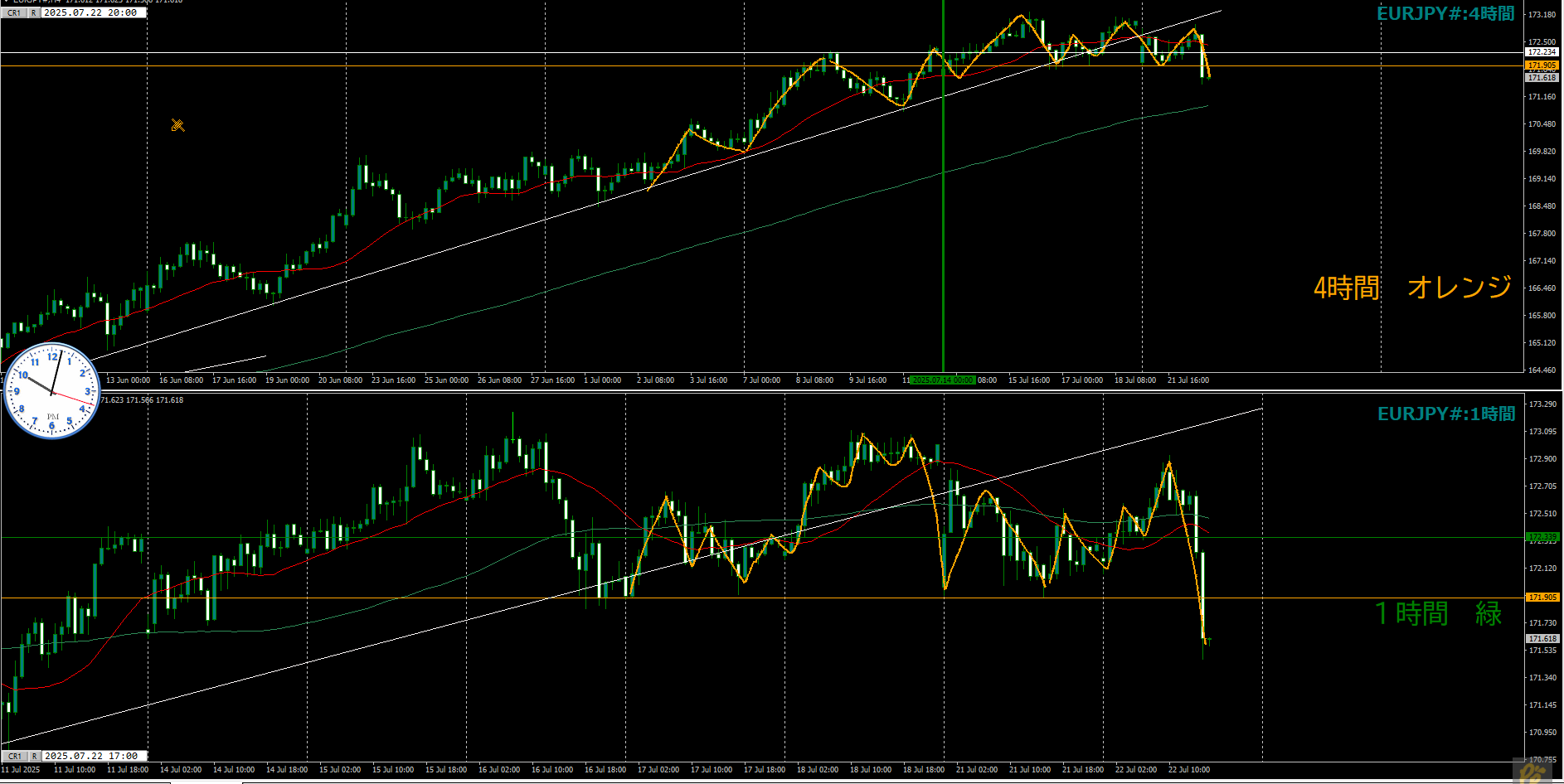Click the gray 171.618 price tag on lower chart
This screenshot has height=784, width=1564.
[1542, 638]
